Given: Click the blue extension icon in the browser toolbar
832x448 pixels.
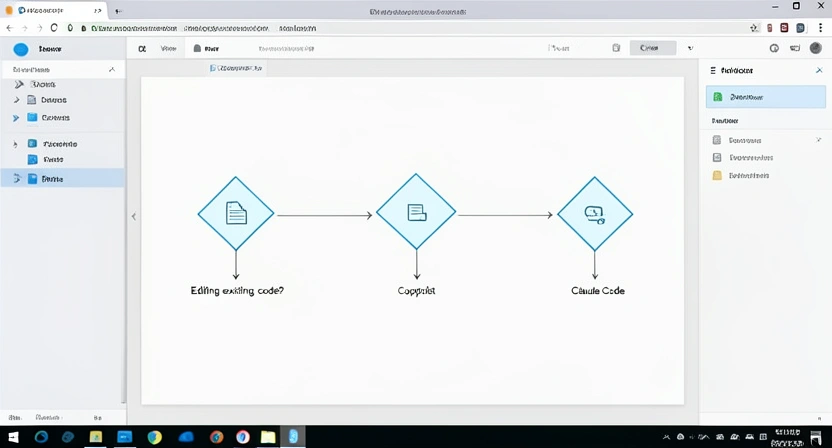Looking at the screenshot, I should click(x=800, y=28).
